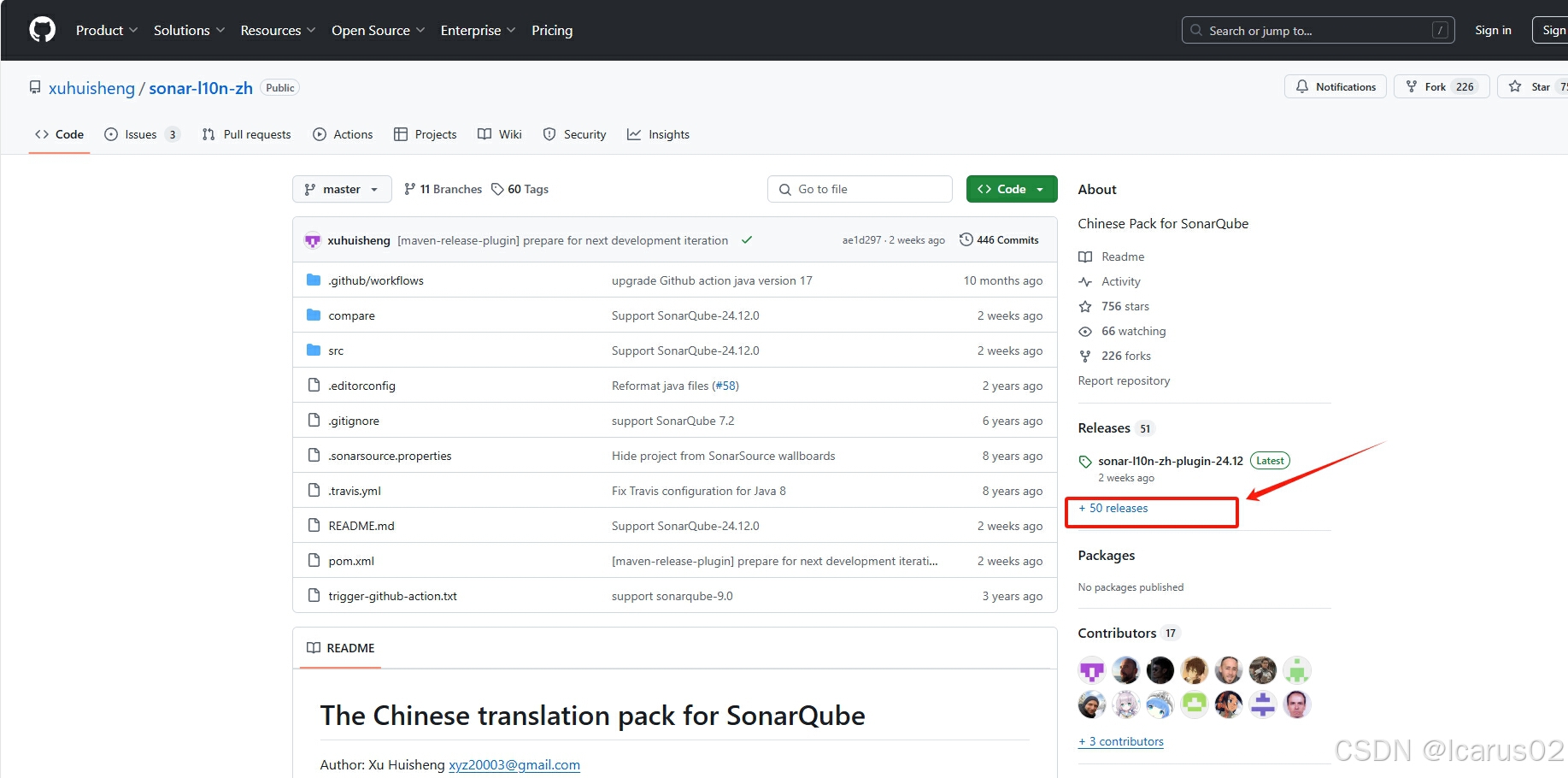
Task: Select the README tab in file viewer
Action: click(x=341, y=648)
